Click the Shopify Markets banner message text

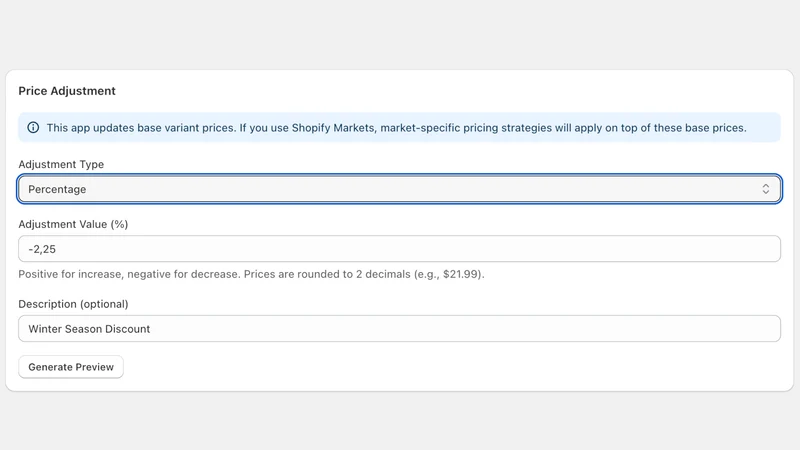[396, 128]
